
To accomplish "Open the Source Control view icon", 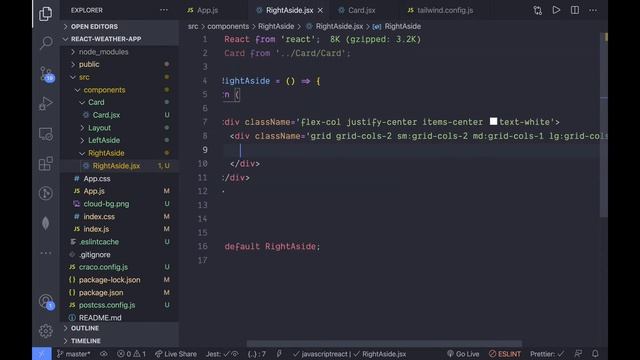I will pyautogui.click(x=47, y=74).
